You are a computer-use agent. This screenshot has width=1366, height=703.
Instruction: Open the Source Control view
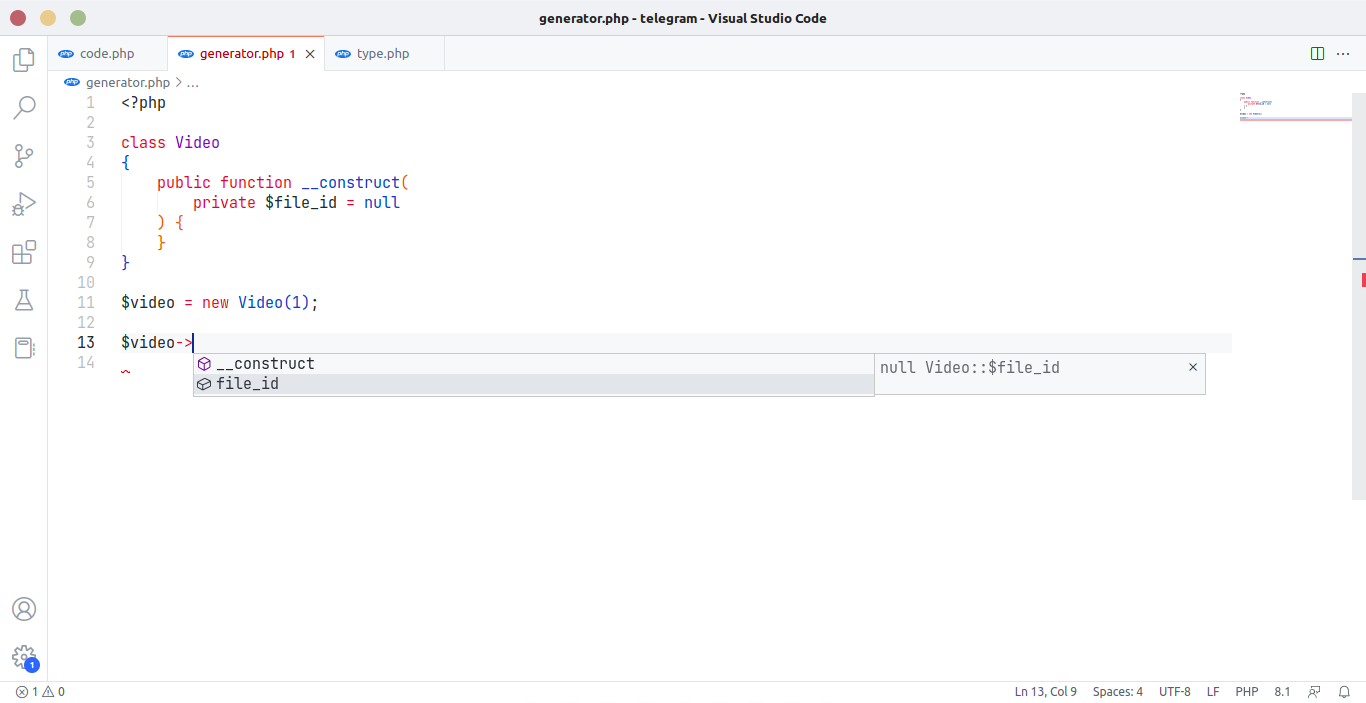click(23, 155)
